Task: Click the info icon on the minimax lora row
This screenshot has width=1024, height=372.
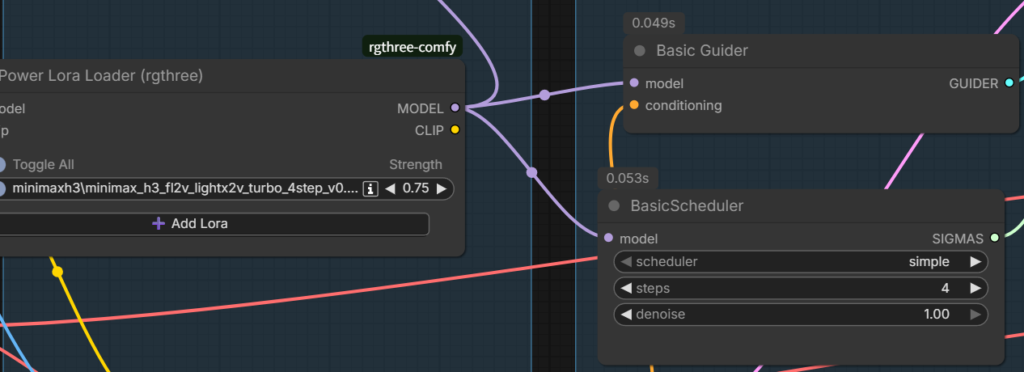Action: coord(370,189)
